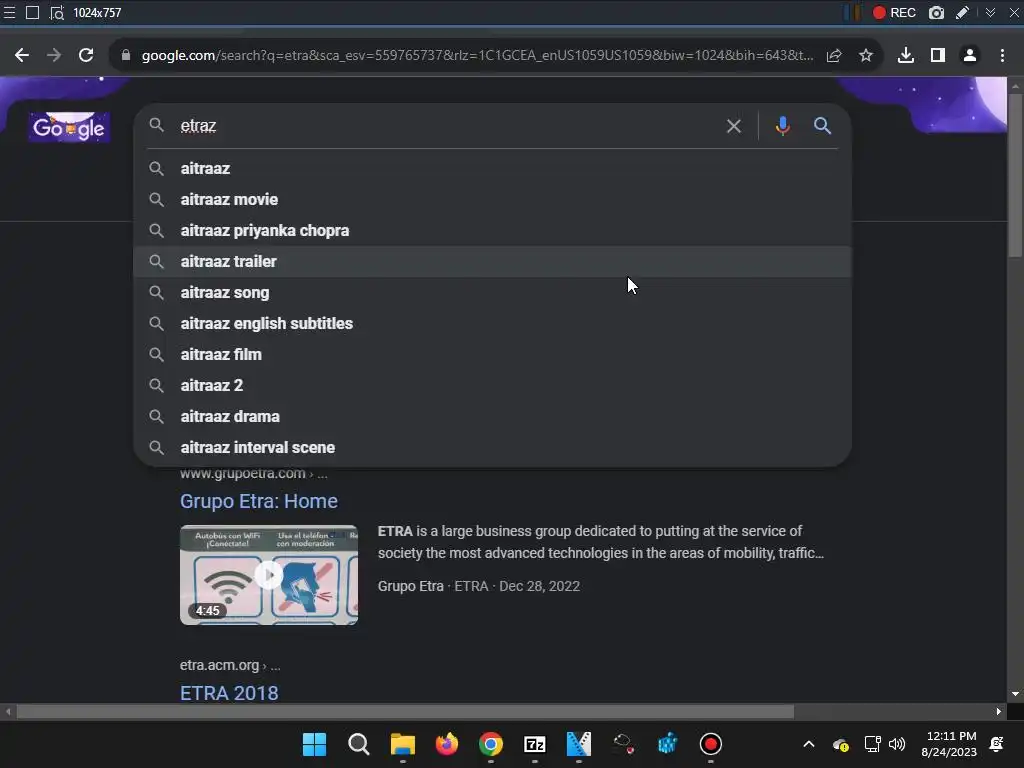Click the recorder full-screen square icon
This screenshot has height=768, width=1024.
[x=32, y=12]
